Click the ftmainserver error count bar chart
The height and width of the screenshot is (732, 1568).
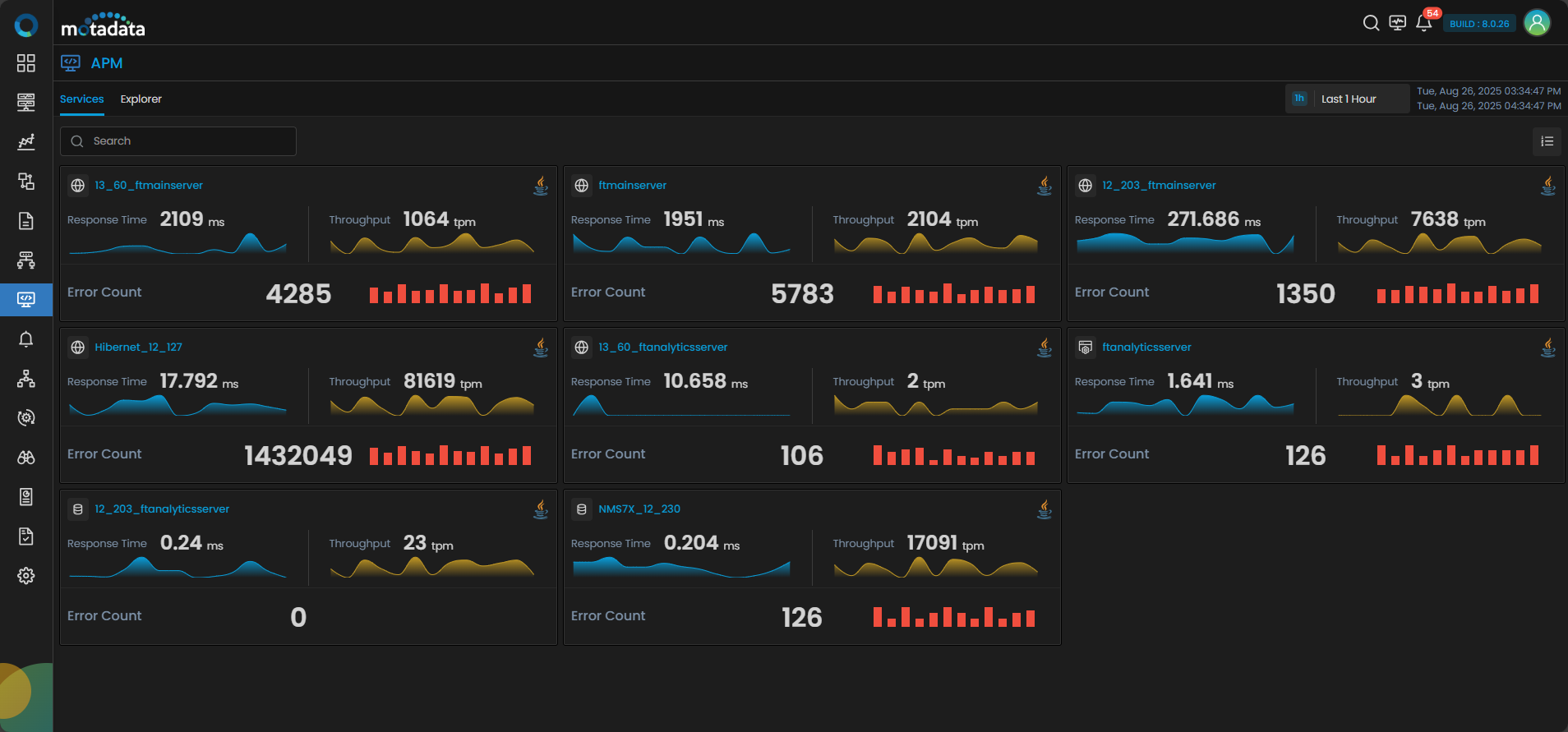click(953, 294)
